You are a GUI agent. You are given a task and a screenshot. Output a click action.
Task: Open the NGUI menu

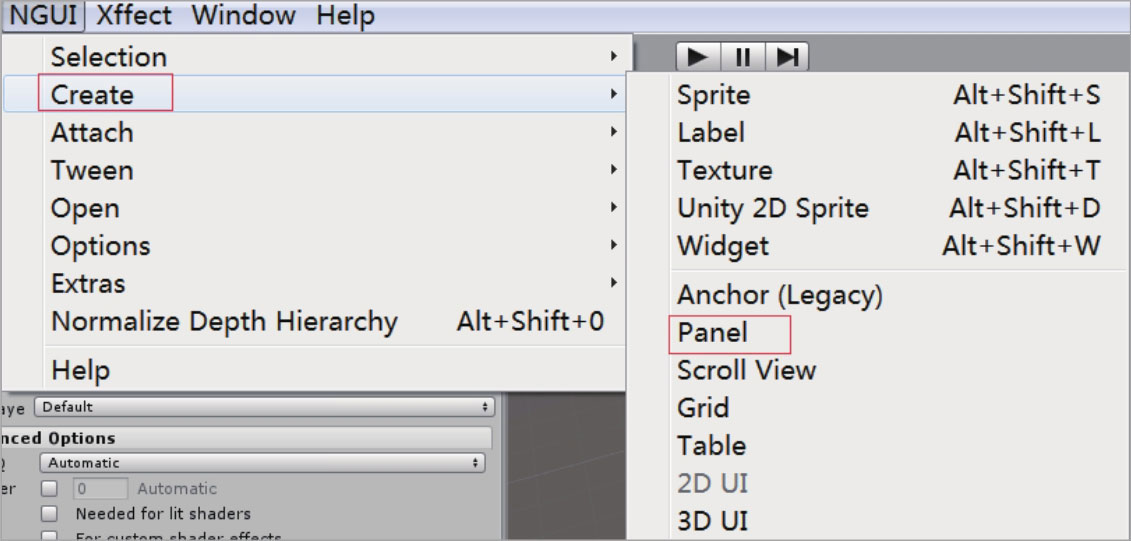point(44,16)
